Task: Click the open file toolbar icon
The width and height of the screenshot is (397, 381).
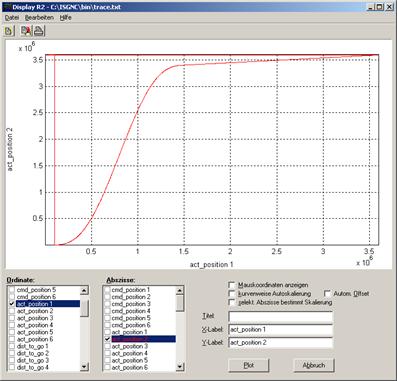Action: pos(9,31)
